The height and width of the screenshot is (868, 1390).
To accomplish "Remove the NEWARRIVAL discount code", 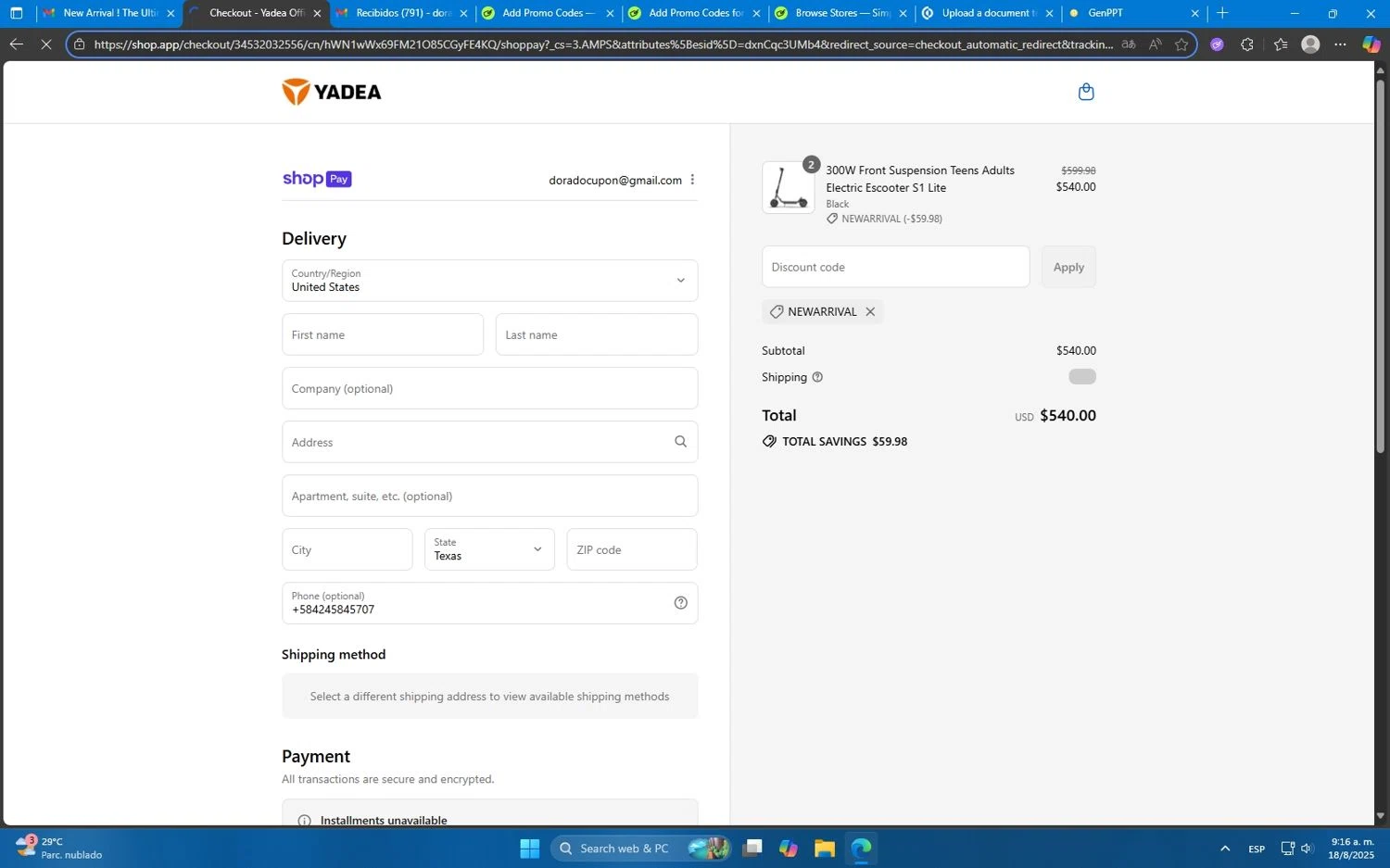I will coord(870,312).
